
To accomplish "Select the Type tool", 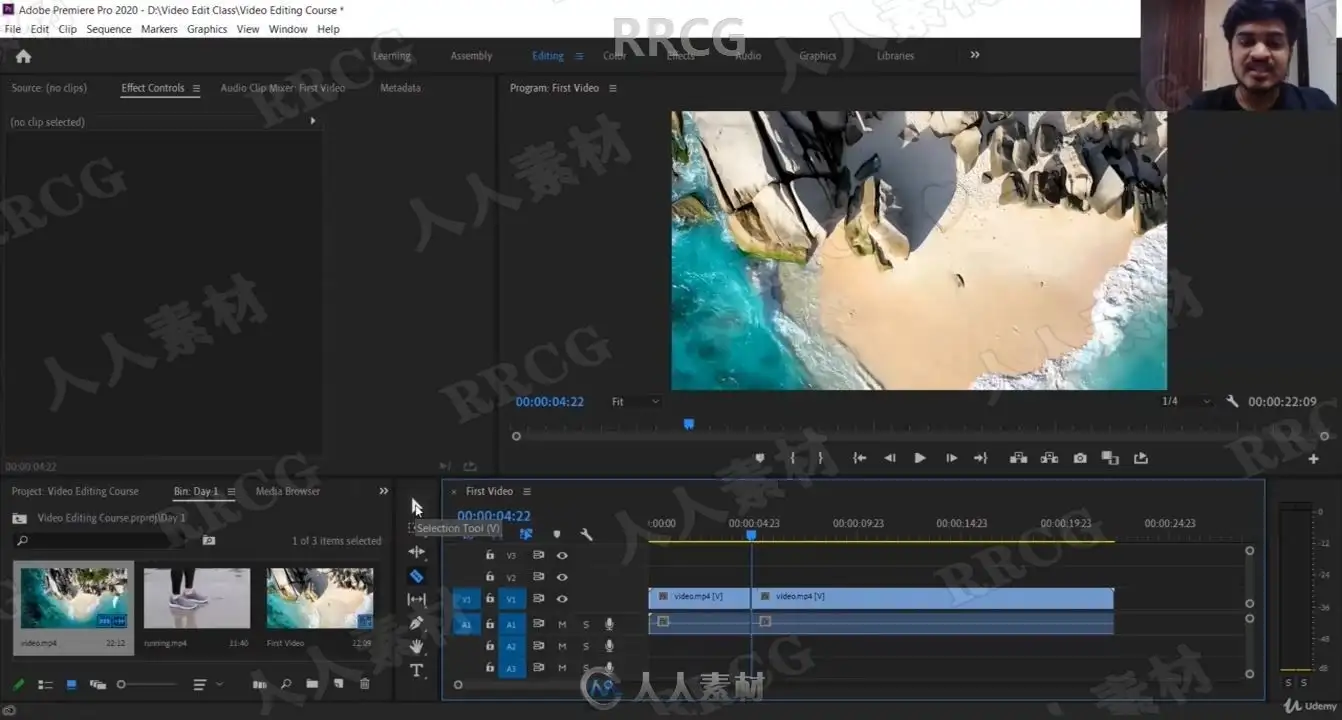I will [416, 670].
